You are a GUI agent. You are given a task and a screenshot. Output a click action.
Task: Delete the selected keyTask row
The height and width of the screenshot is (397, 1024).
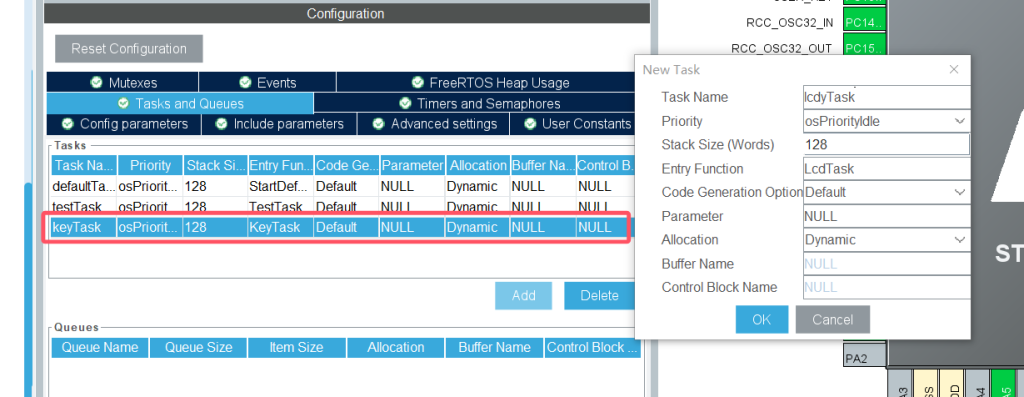tap(599, 296)
